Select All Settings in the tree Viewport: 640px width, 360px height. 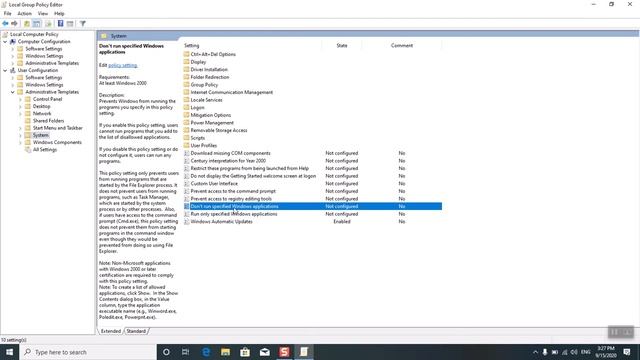click(45, 150)
